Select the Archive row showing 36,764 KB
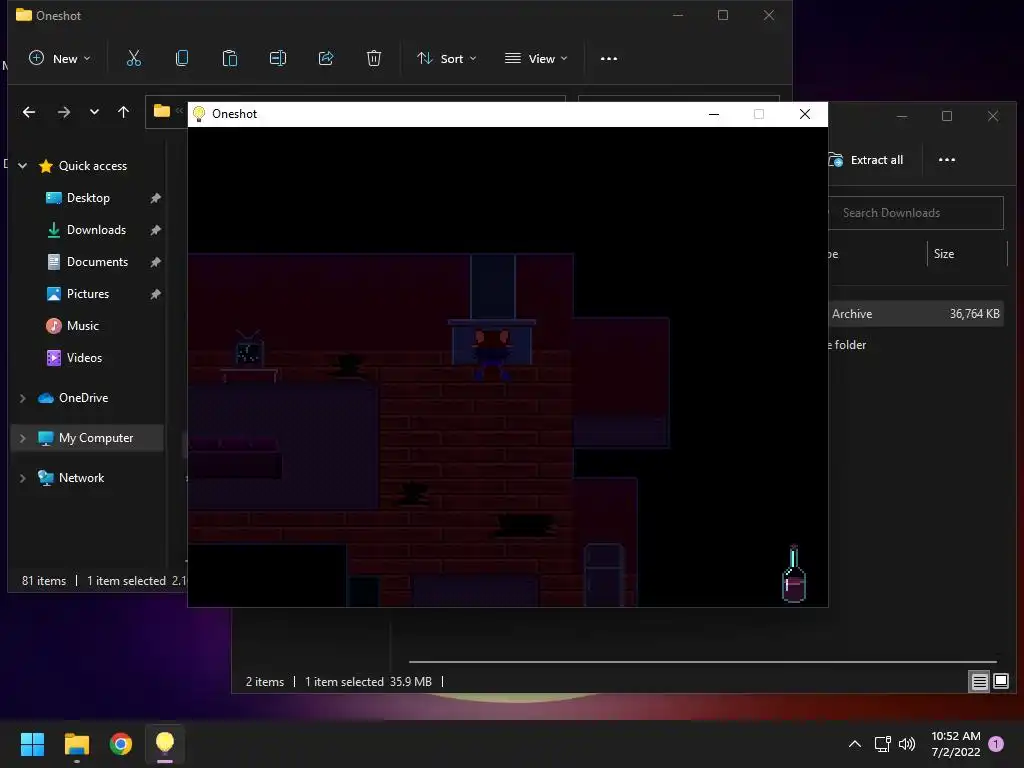1024x768 pixels. 916,313
